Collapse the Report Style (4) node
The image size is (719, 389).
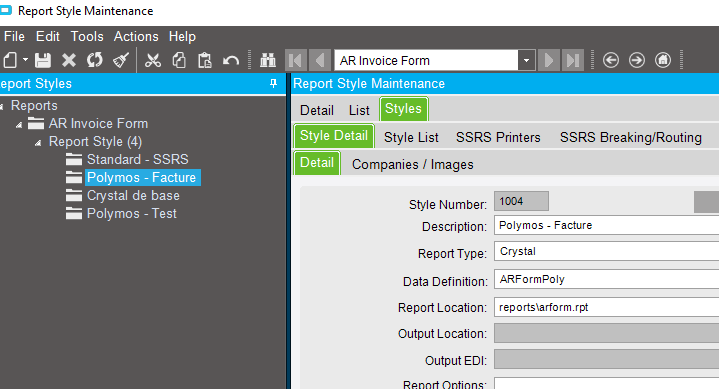[x=38, y=143]
